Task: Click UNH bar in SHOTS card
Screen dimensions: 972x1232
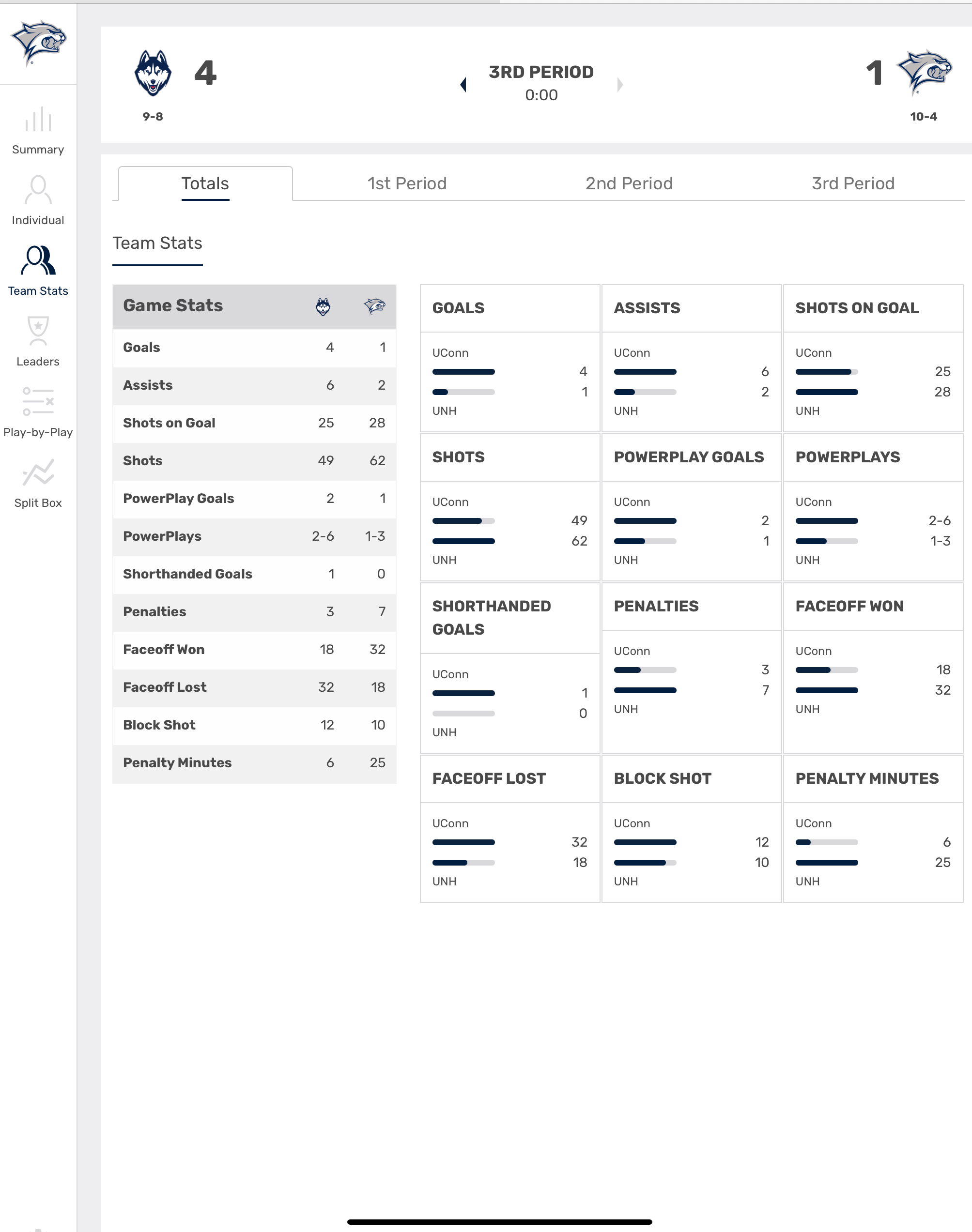Action: pyautogui.click(x=463, y=542)
